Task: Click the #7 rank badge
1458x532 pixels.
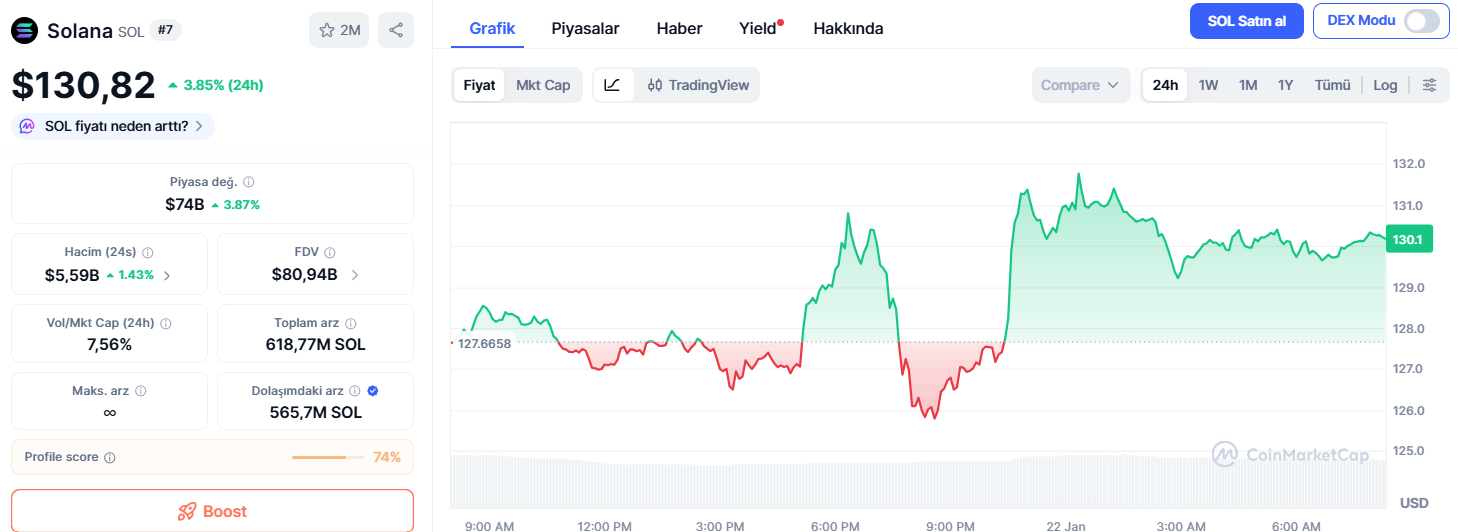Action: [x=165, y=30]
